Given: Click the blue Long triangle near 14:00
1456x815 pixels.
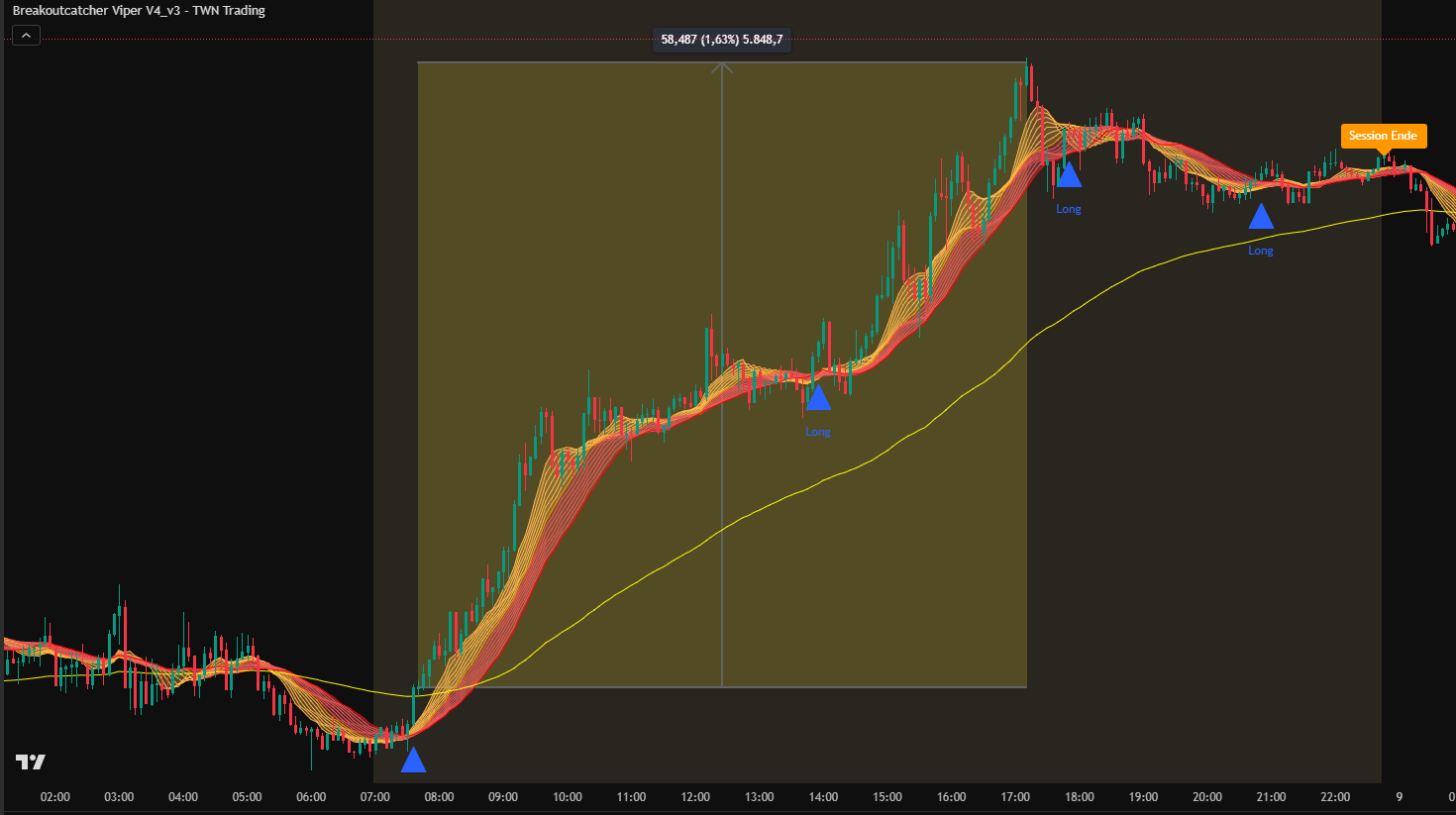Looking at the screenshot, I should tap(817, 398).
